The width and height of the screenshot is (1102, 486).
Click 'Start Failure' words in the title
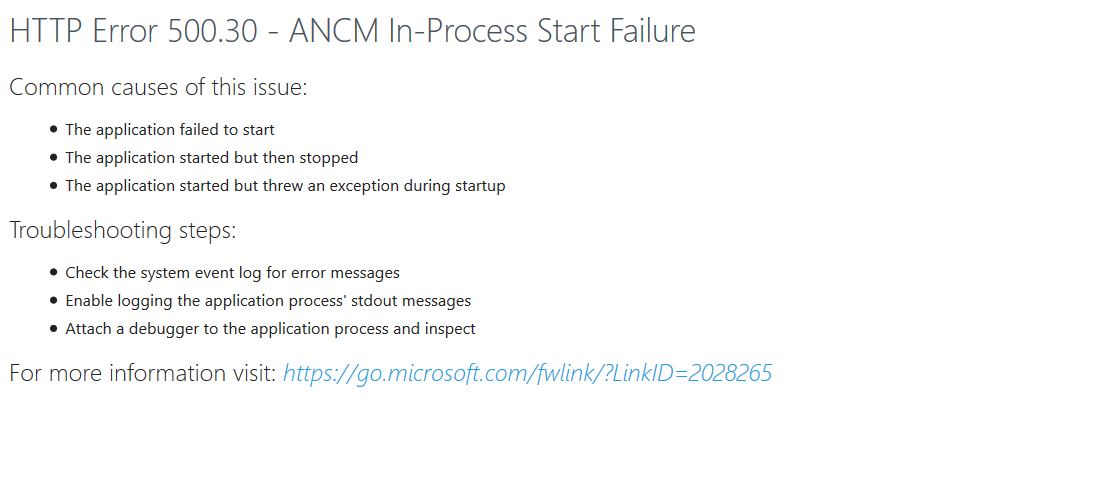point(616,32)
